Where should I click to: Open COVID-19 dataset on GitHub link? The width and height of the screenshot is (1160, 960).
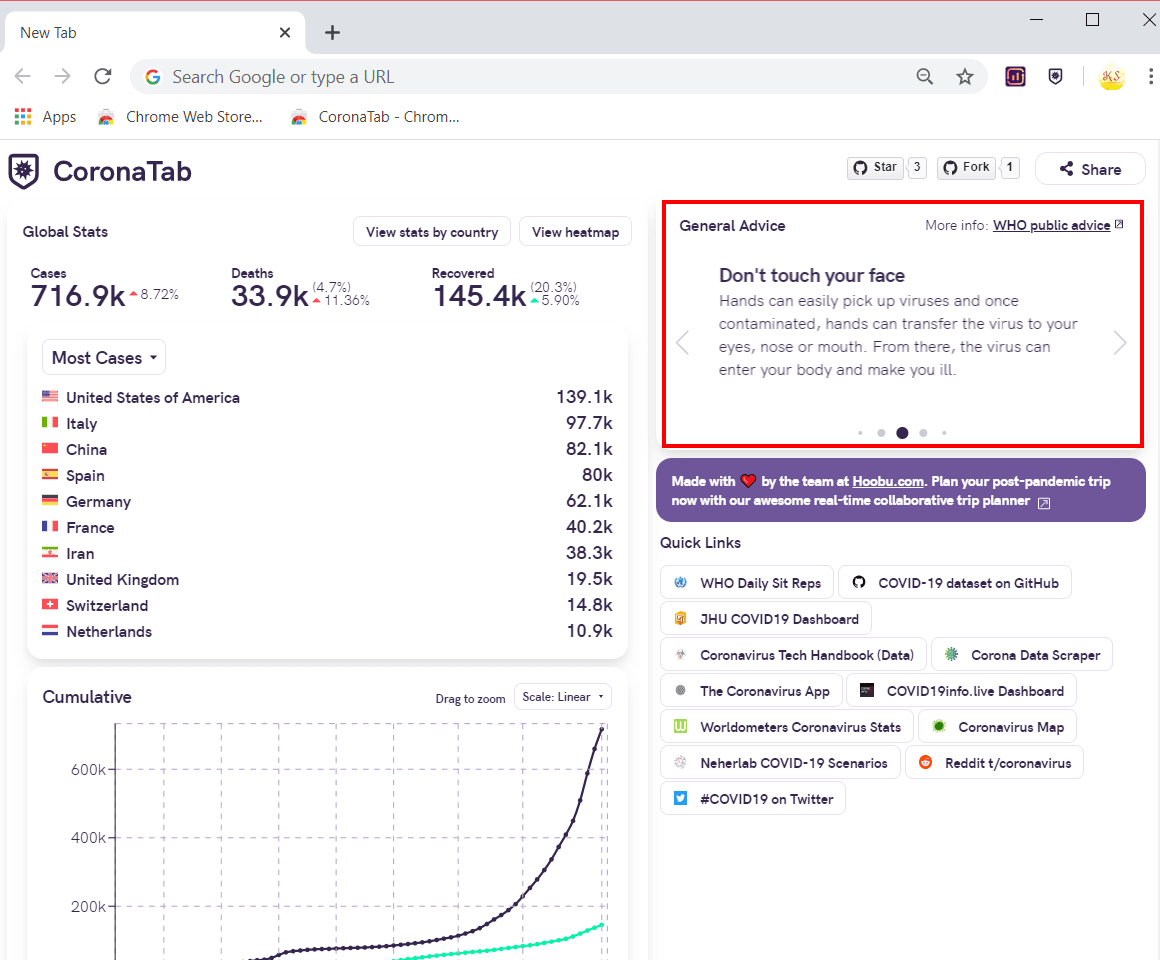(x=955, y=583)
